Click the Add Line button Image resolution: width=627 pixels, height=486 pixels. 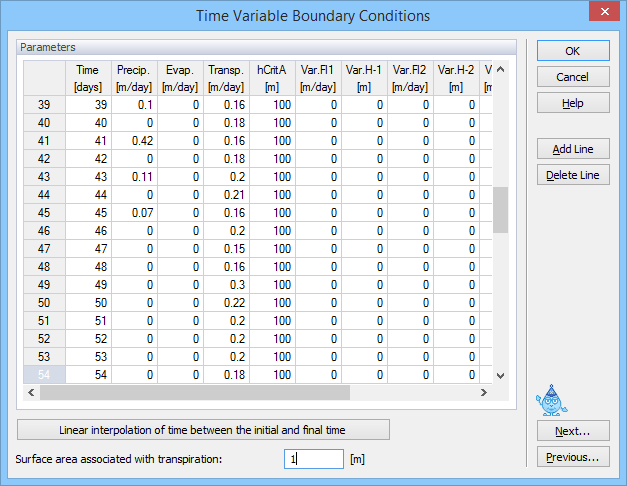pos(573,149)
